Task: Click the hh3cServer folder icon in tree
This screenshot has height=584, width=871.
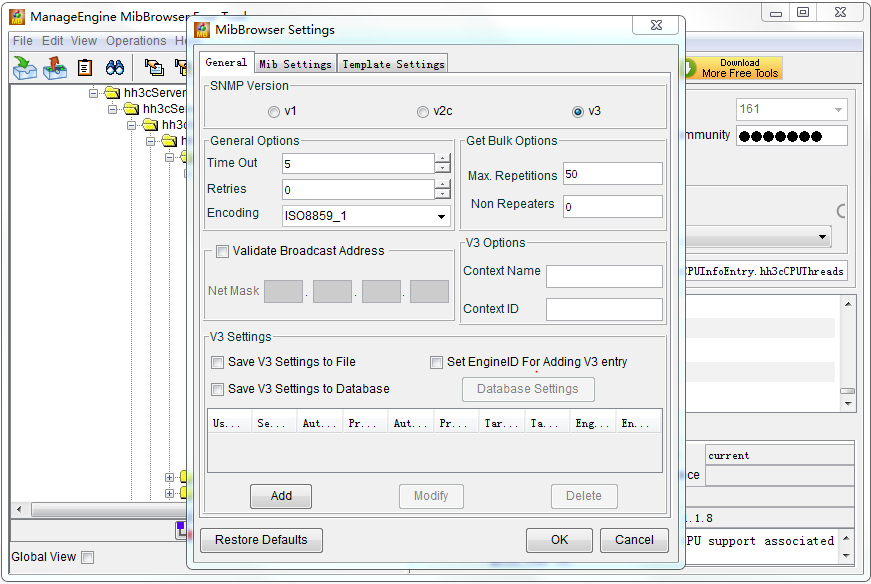Action: click(x=112, y=93)
